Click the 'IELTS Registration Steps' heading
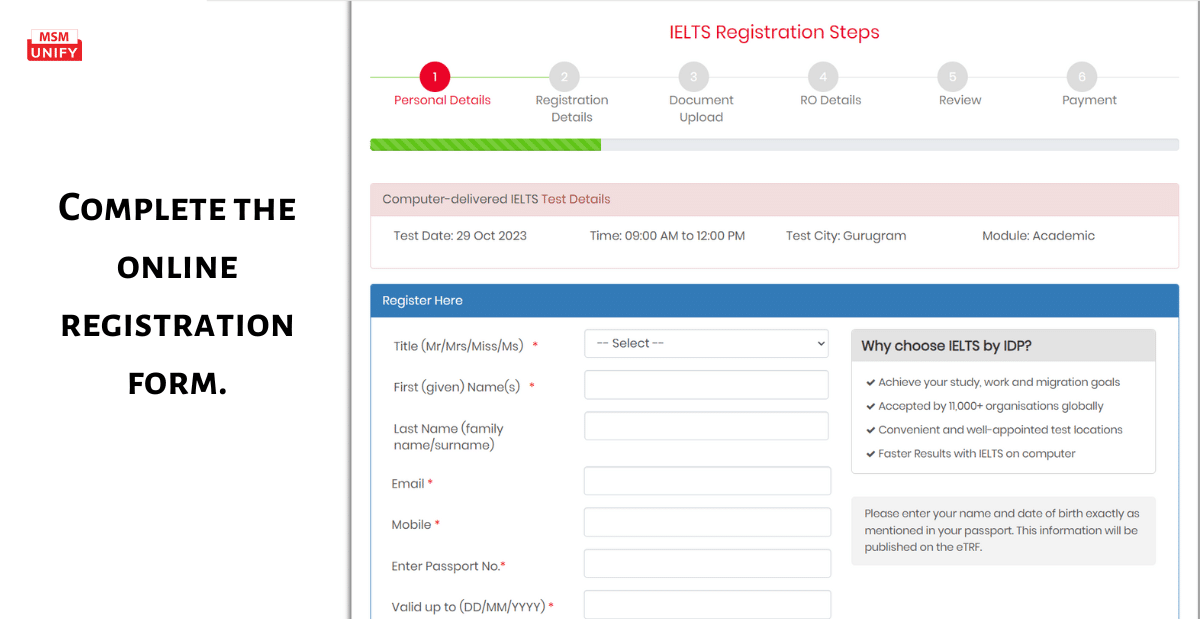The image size is (1200, 630). (774, 32)
